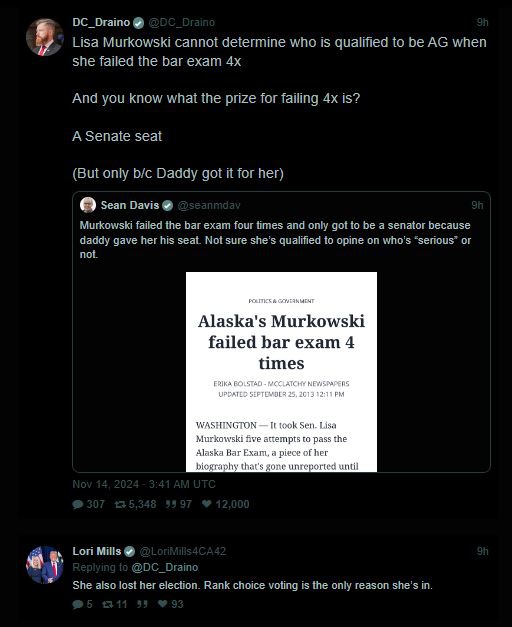Image resolution: width=512 pixels, height=627 pixels.
Task: Open the @DC_Draino handle link at top
Action: tap(182, 22)
